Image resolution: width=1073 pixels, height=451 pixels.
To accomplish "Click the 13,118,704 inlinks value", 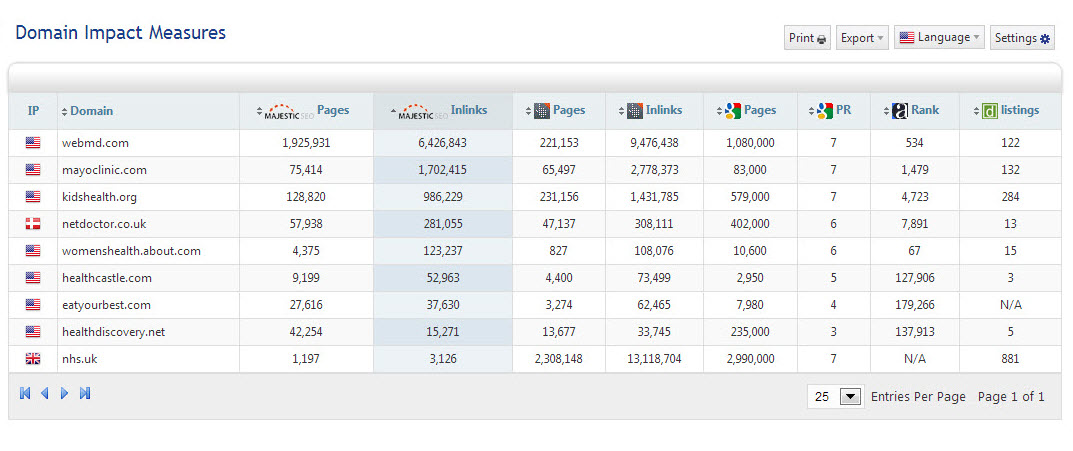I will click(x=654, y=359).
